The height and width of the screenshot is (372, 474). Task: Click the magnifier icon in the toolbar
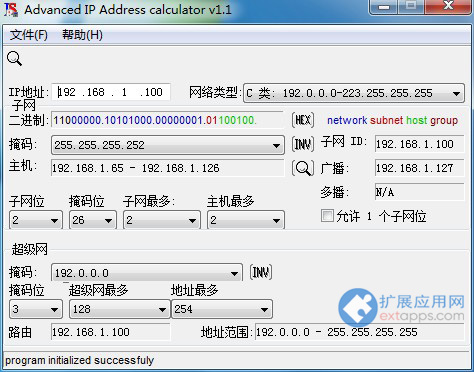(x=14, y=59)
